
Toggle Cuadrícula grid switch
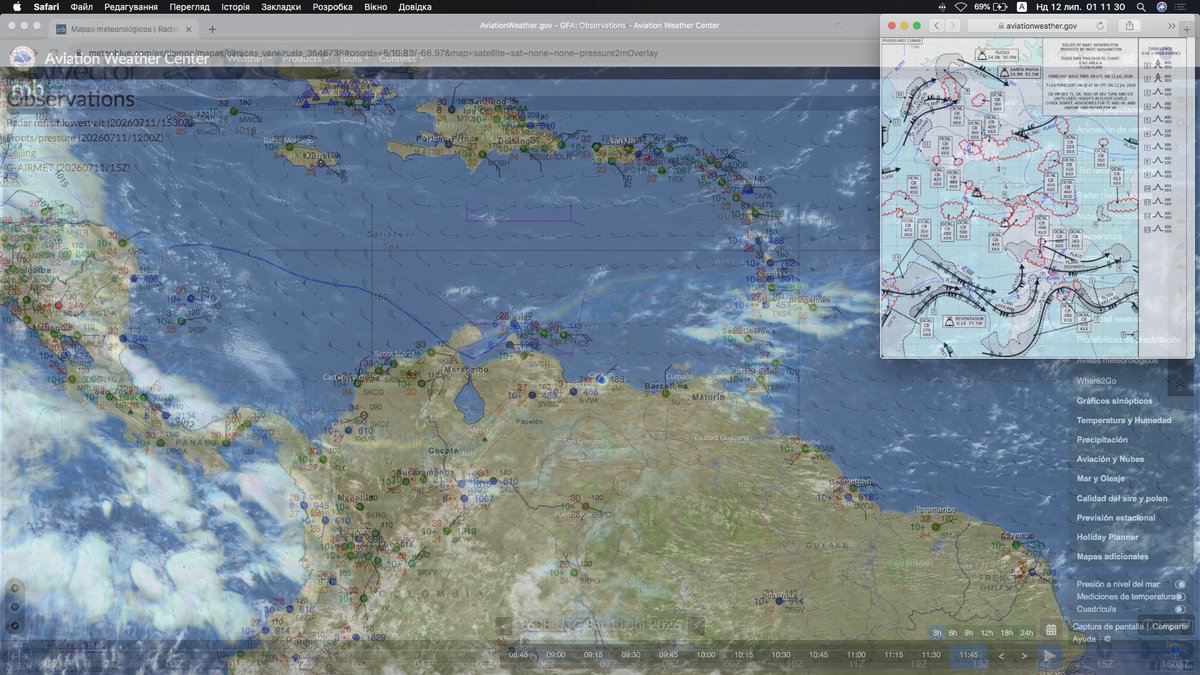(1181, 609)
